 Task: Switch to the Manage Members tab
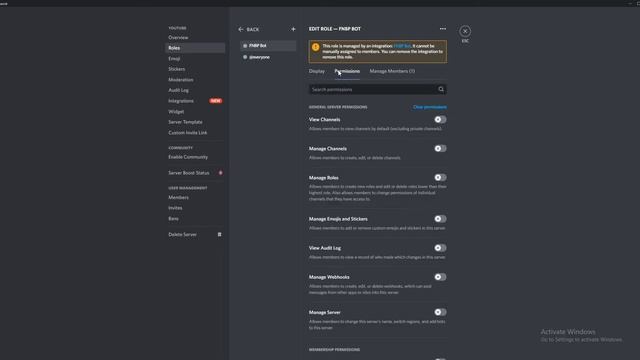coord(392,71)
